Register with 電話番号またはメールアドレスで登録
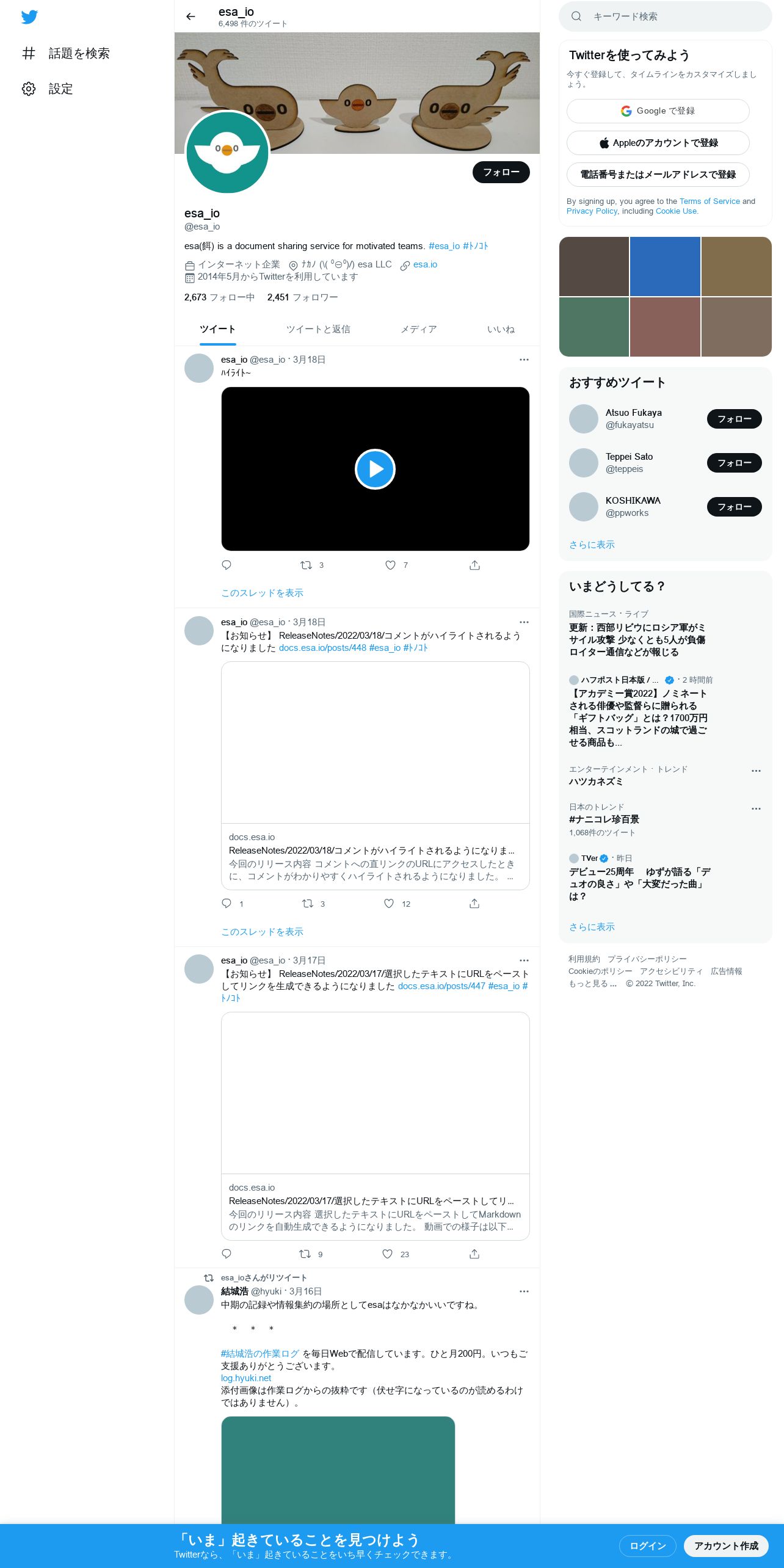Image resolution: width=784 pixels, height=1568 pixels. (x=658, y=175)
